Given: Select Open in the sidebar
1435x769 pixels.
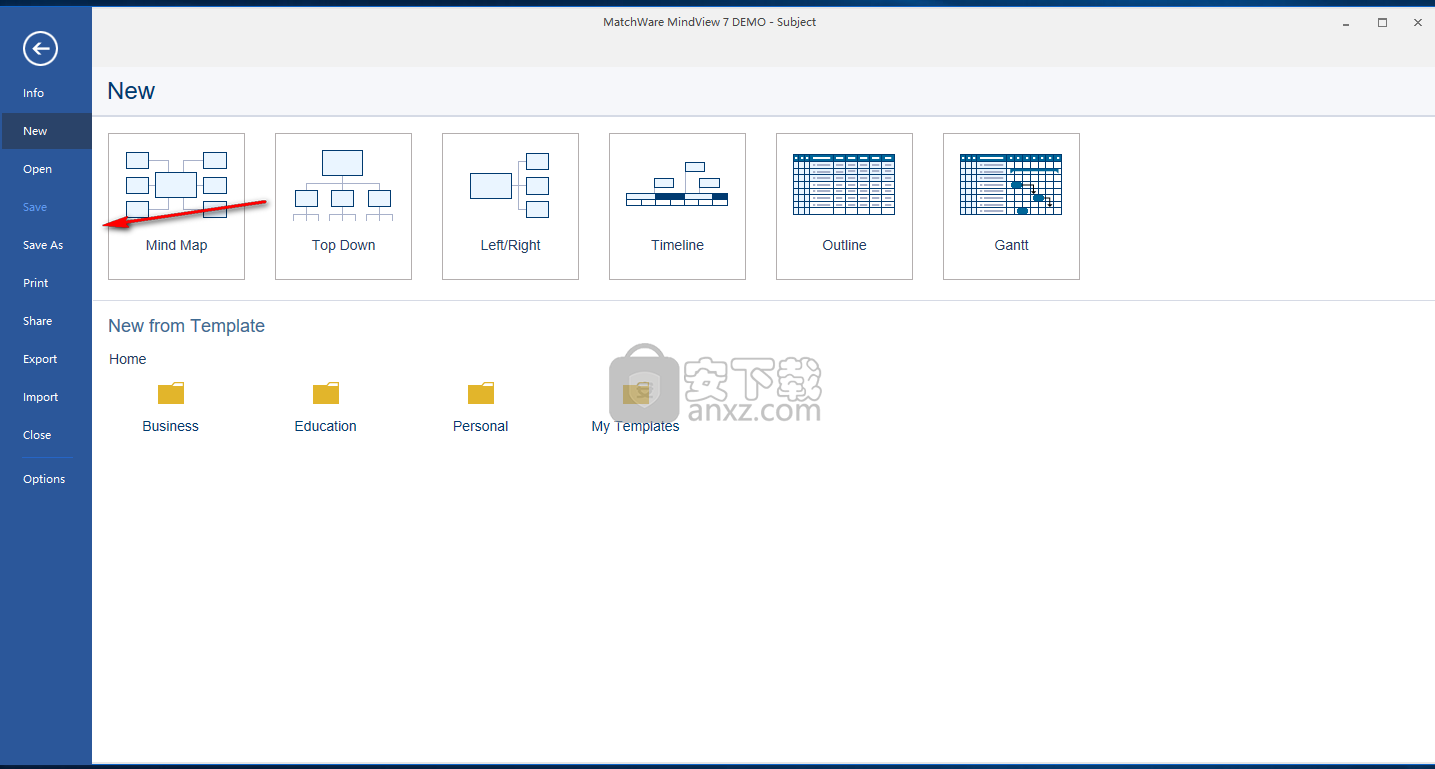Looking at the screenshot, I should [46, 169].
